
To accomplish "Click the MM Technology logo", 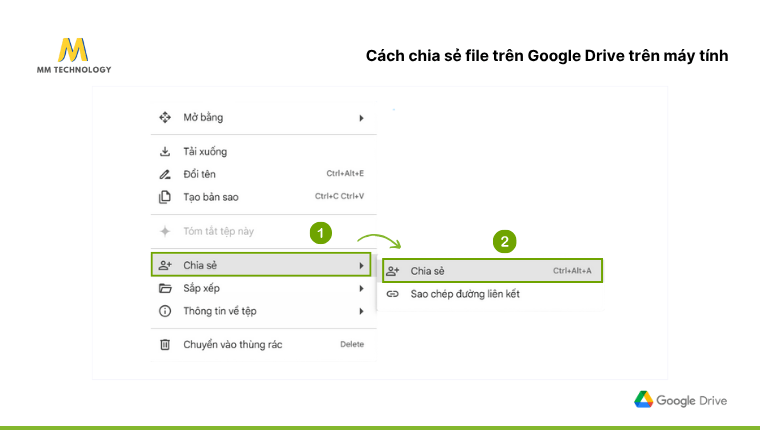I will 74,55.
